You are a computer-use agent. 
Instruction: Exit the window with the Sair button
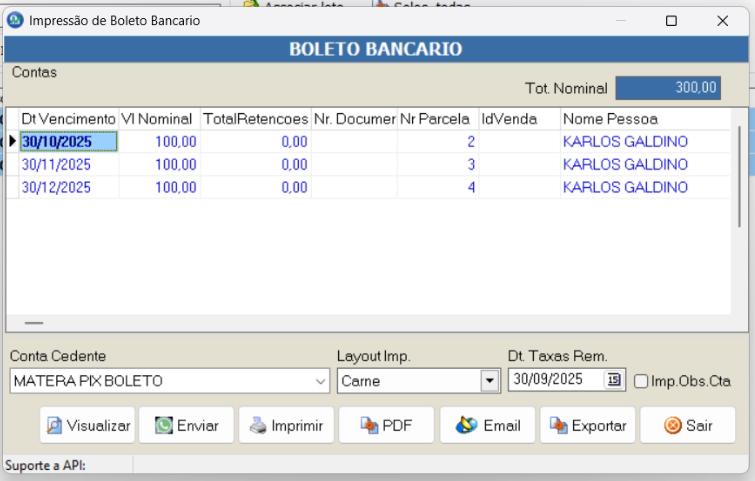pos(687,425)
